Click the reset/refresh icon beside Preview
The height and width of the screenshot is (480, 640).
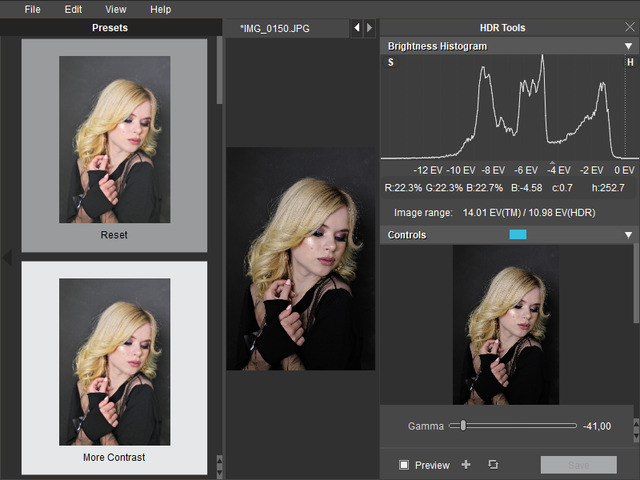coord(493,465)
